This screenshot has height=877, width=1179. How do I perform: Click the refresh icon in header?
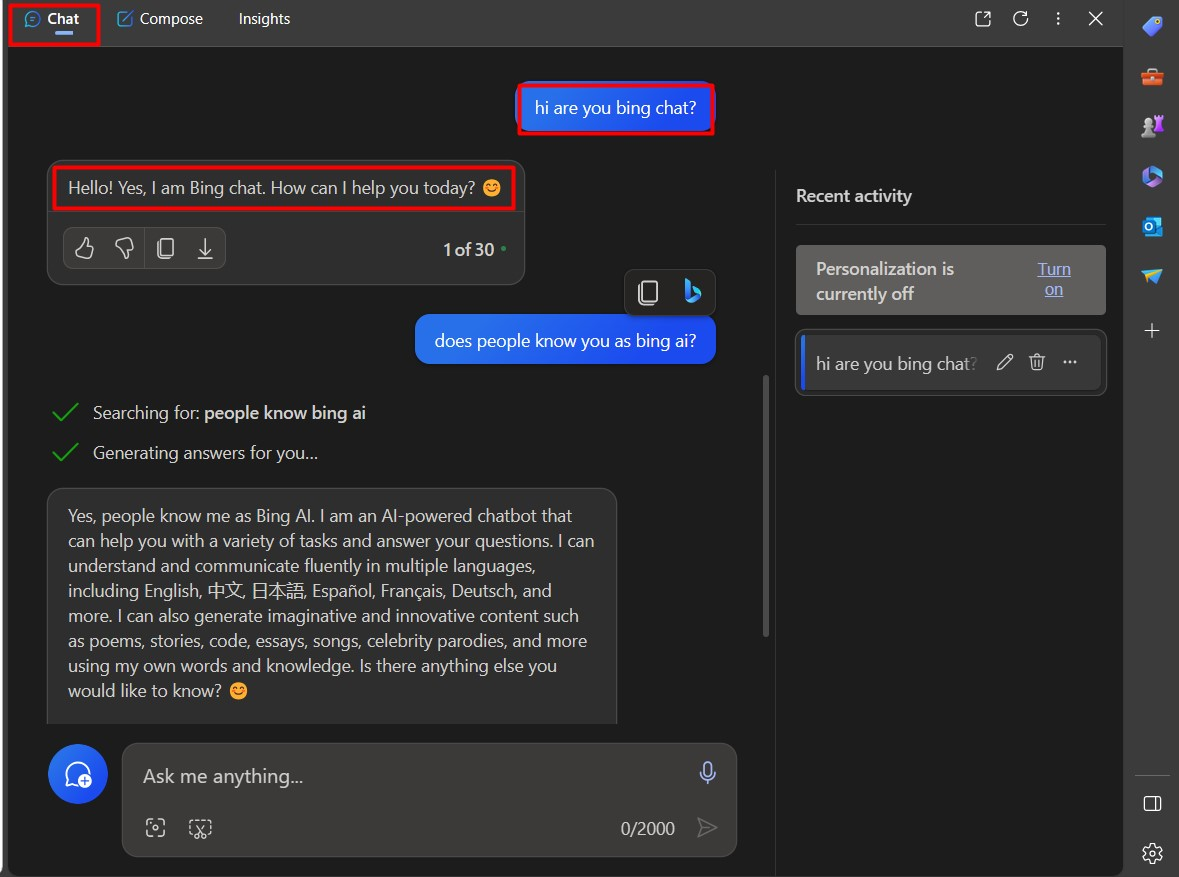pyautogui.click(x=1020, y=19)
